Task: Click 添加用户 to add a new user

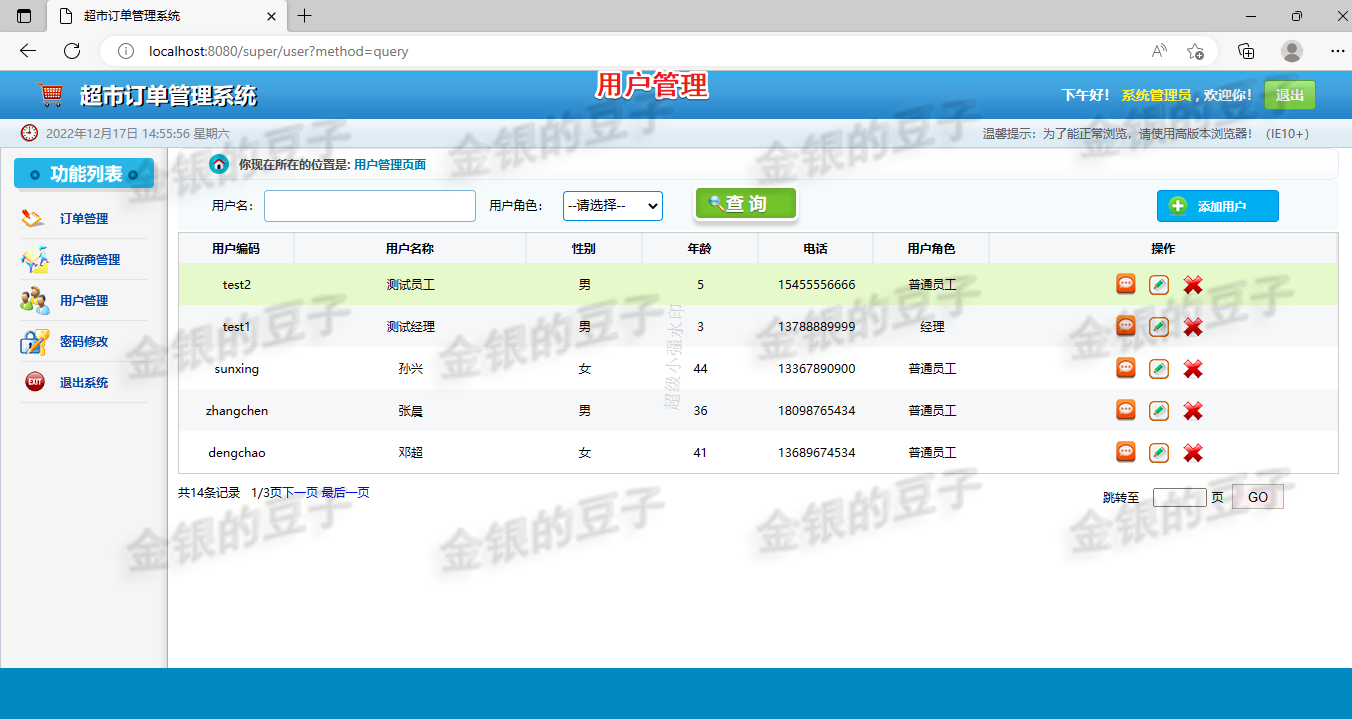Action: pyautogui.click(x=1217, y=206)
